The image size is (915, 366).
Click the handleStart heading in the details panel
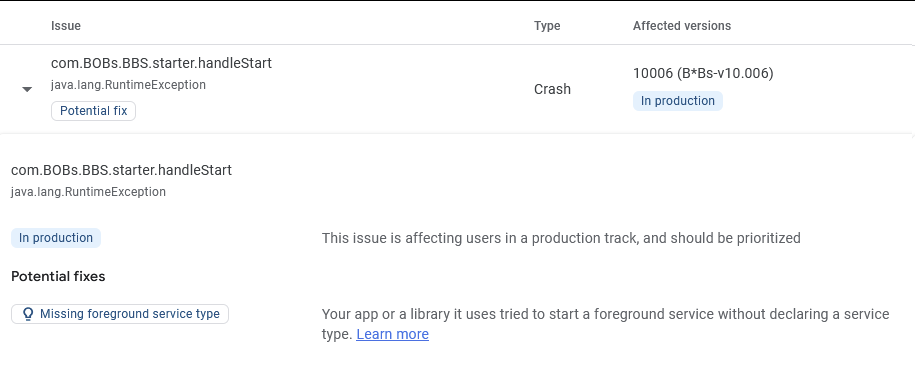[121, 170]
